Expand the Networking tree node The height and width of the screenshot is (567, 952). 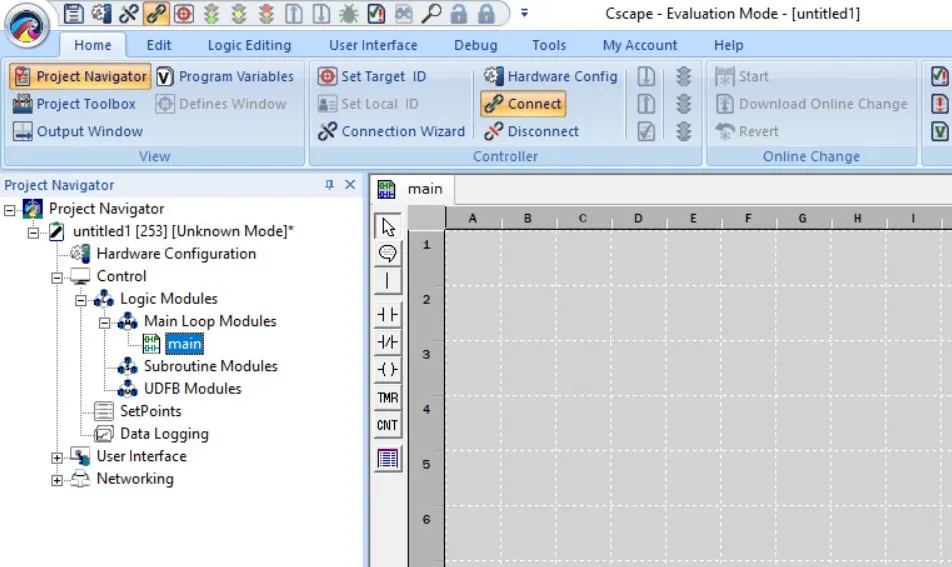58,480
